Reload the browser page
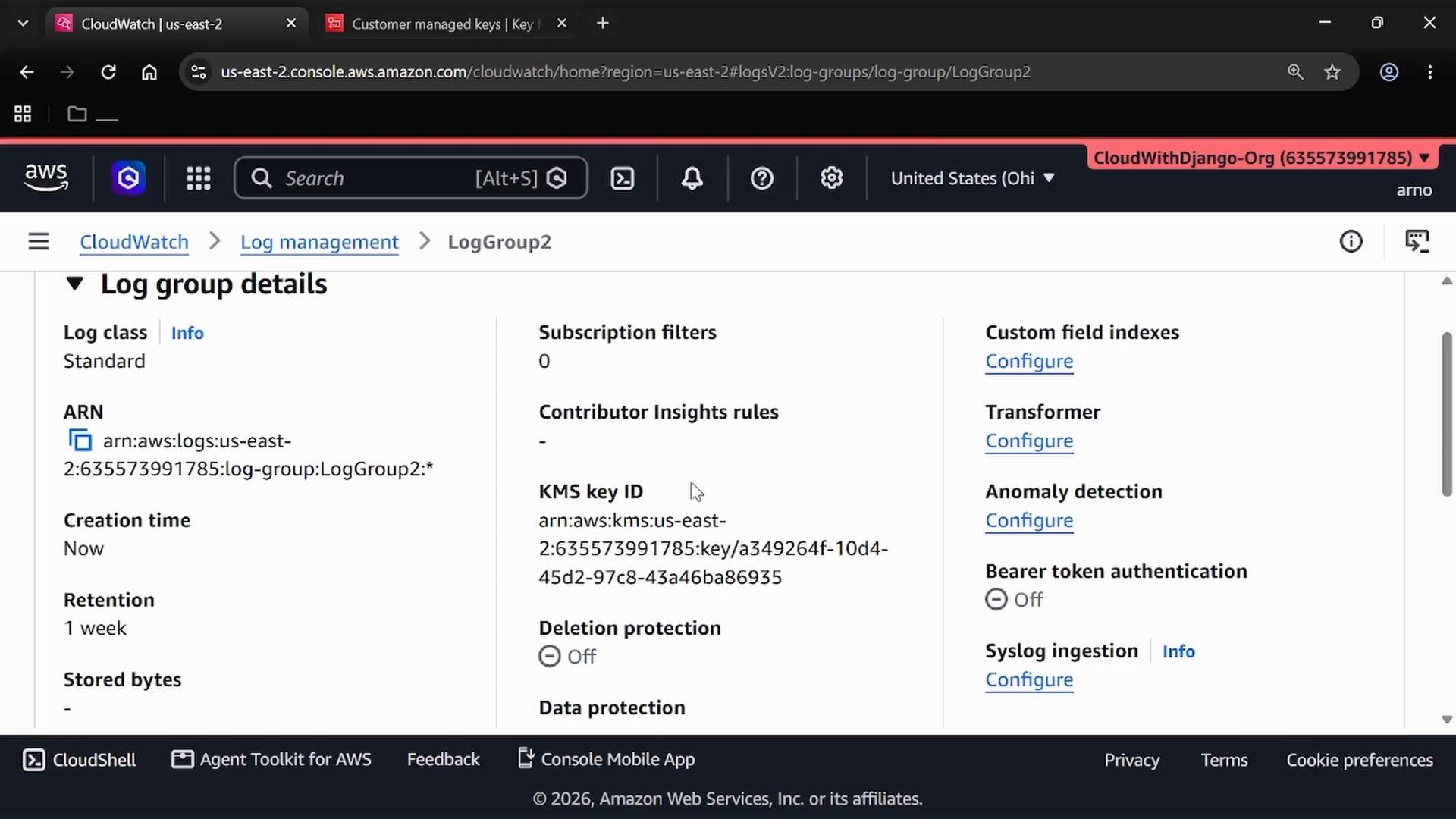This screenshot has height=819, width=1456. pos(108,72)
